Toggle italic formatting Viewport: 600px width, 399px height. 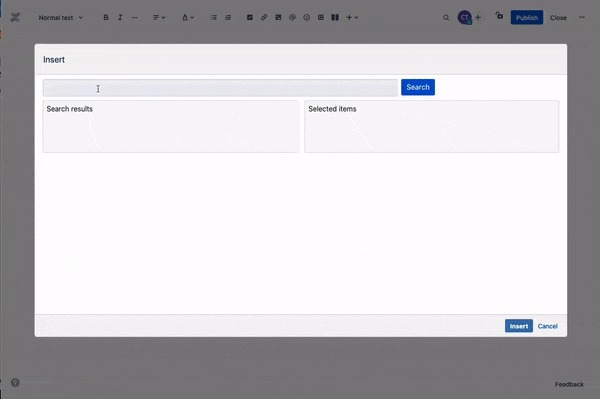click(x=120, y=18)
